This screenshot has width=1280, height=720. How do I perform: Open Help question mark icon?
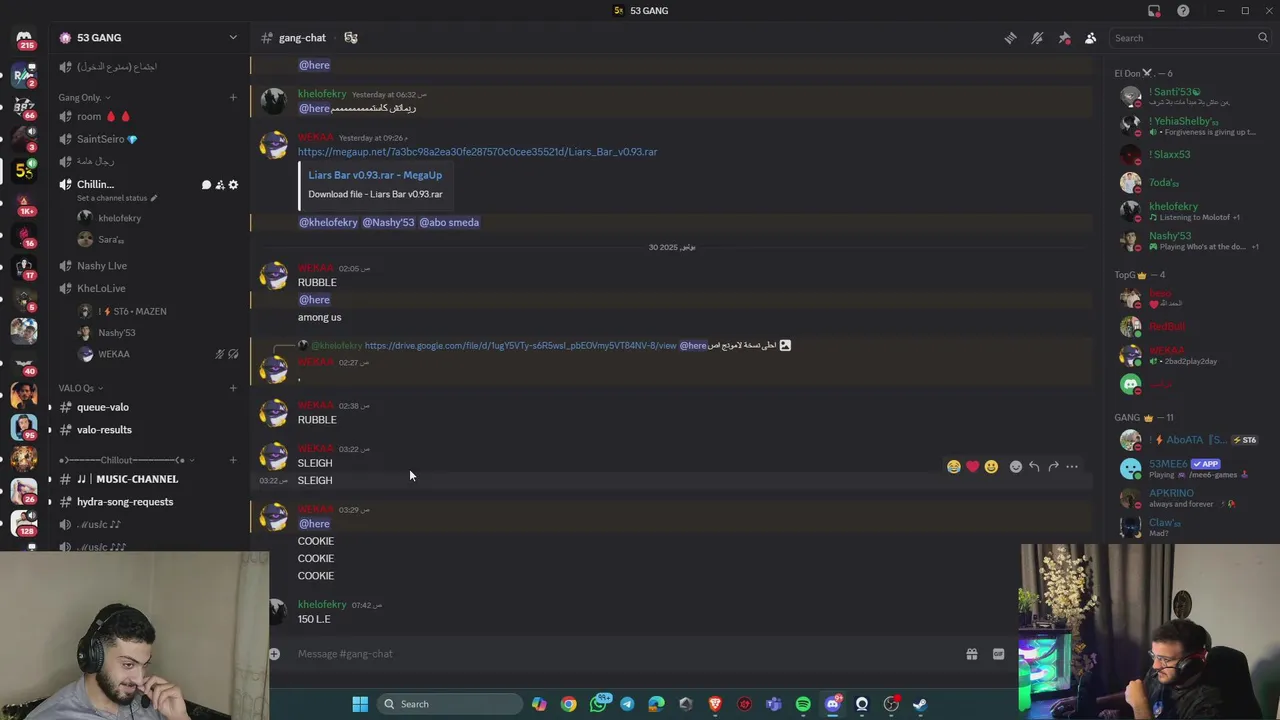point(1183,11)
